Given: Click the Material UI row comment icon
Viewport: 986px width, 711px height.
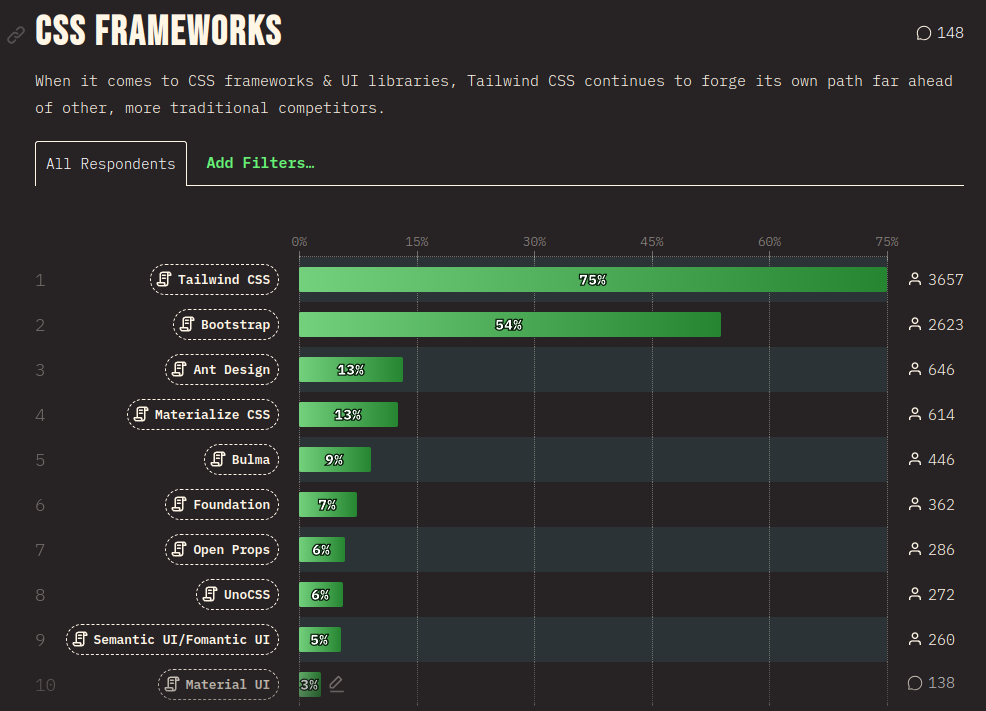Looking at the screenshot, I should click(x=914, y=683).
